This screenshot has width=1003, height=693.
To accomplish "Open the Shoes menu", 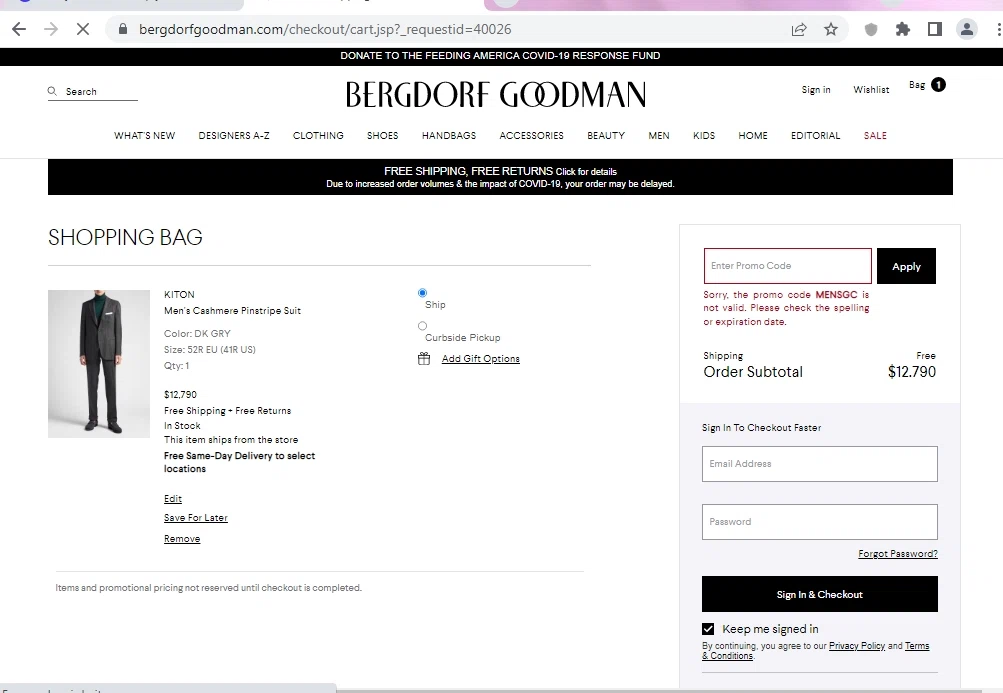I will [383, 136].
